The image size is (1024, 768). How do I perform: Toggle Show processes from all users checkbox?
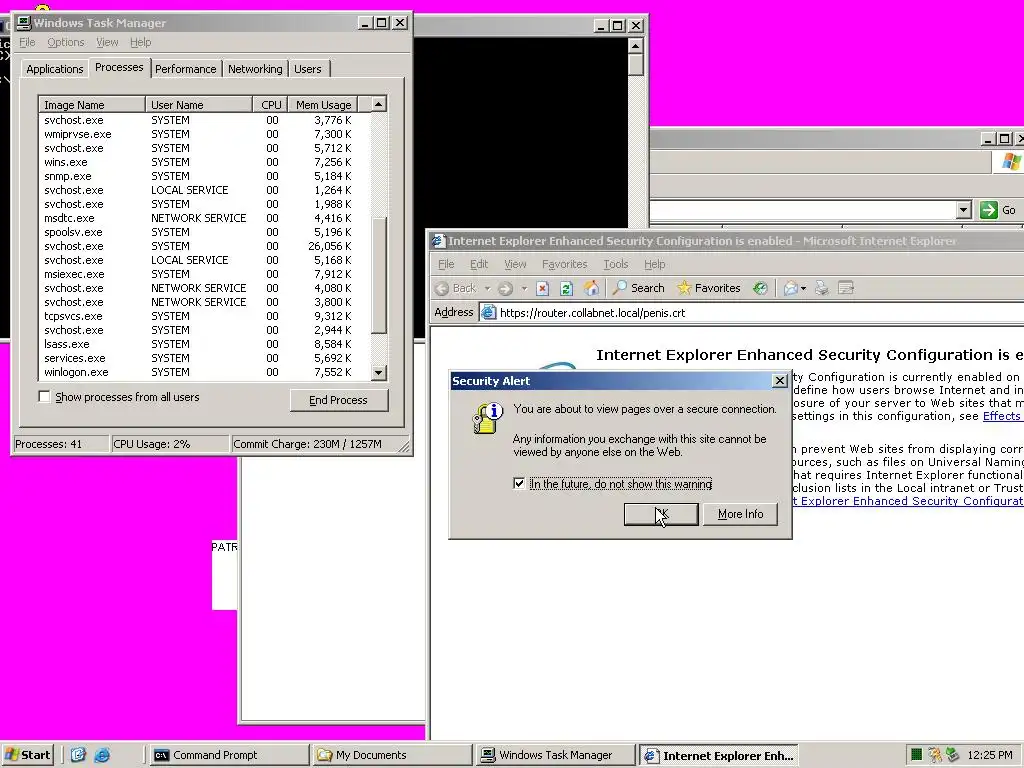[x=44, y=397]
